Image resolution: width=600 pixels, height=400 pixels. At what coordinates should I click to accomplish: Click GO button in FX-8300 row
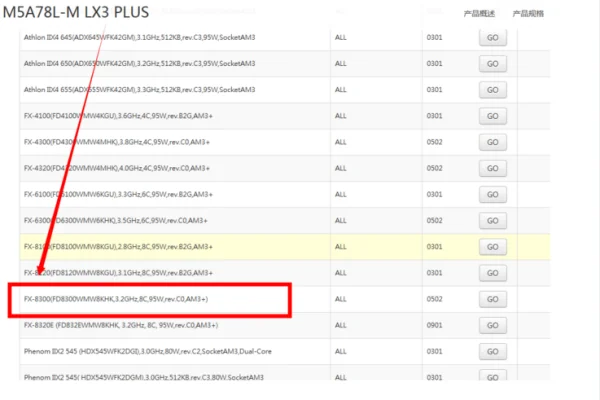493,299
